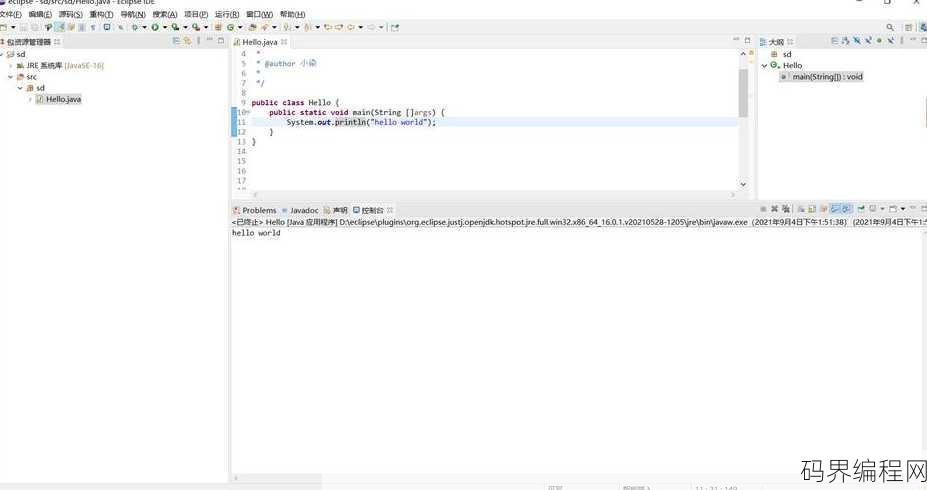Open the 运行(R) menu
The image size is (927, 490).
click(227, 14)
